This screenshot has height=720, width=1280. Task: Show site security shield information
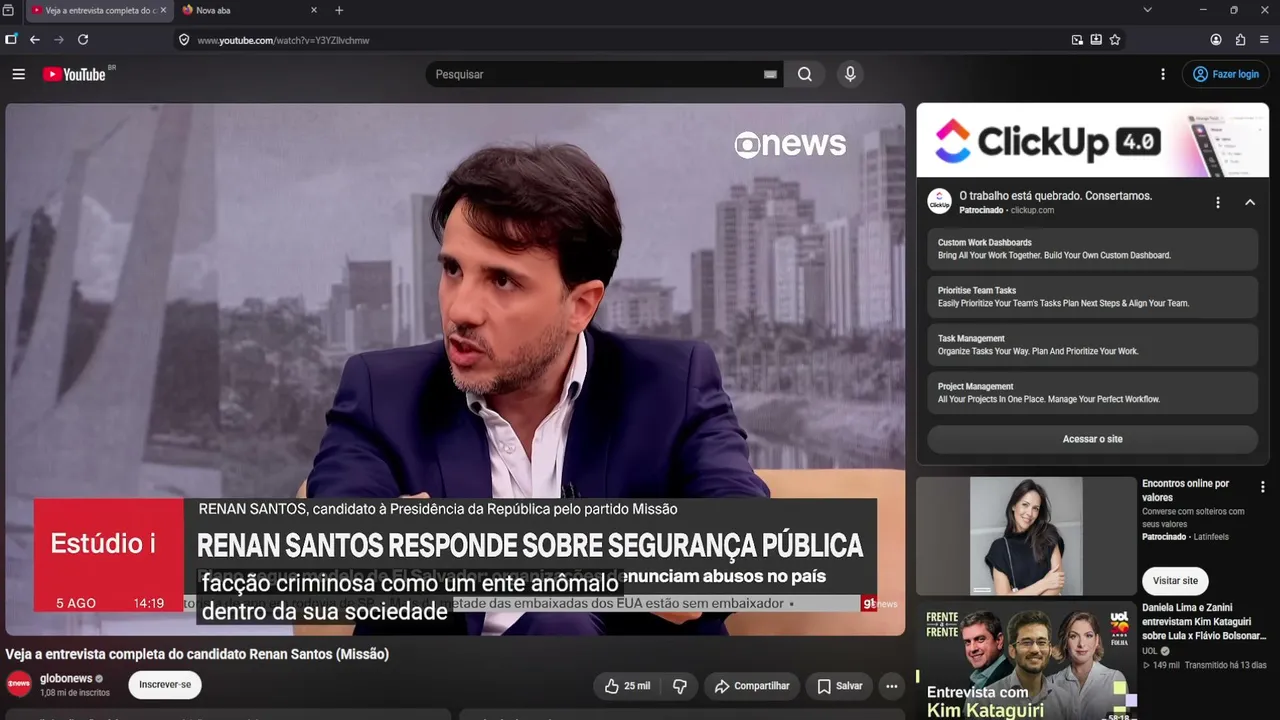(x=184, y=40)
